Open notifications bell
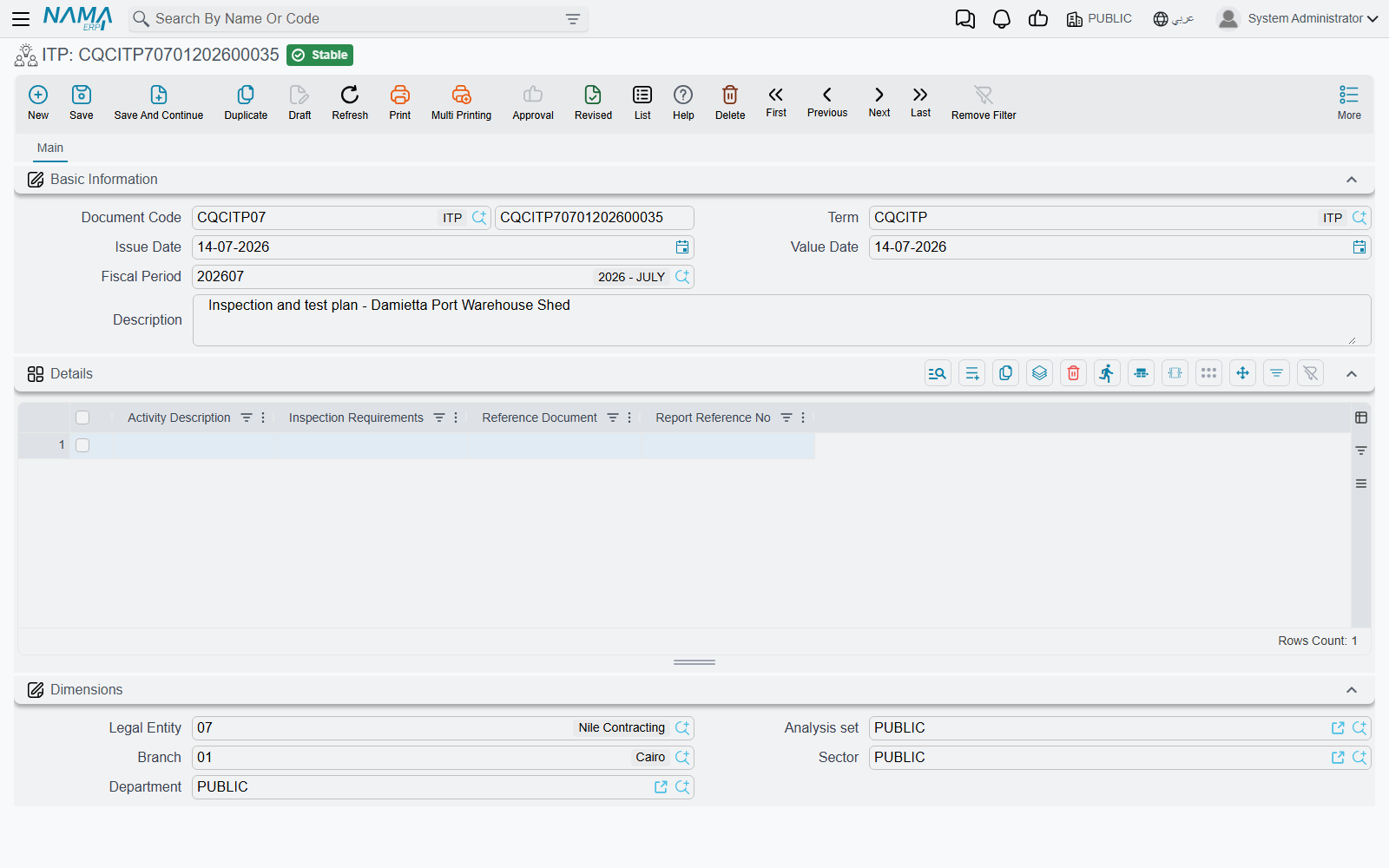 click(1002, 19)
